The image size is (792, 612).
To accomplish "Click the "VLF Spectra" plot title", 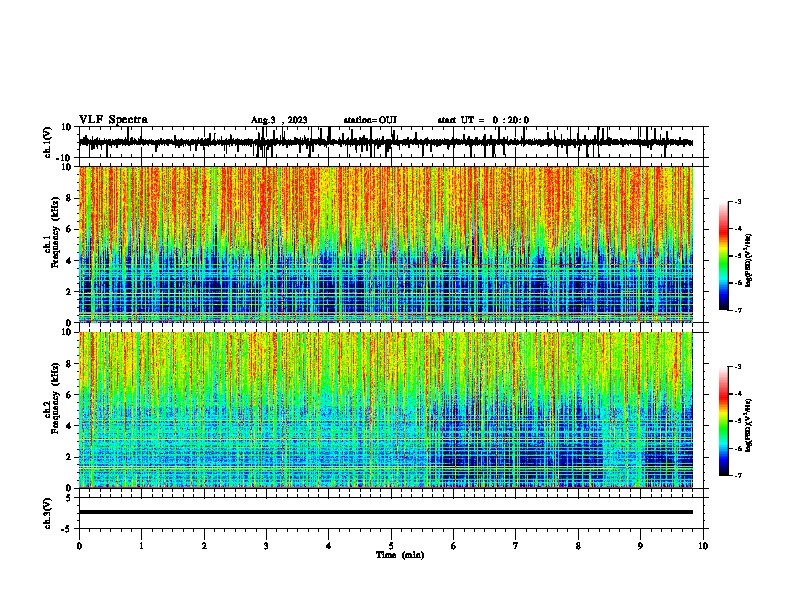I will click(x=113, y=120).
